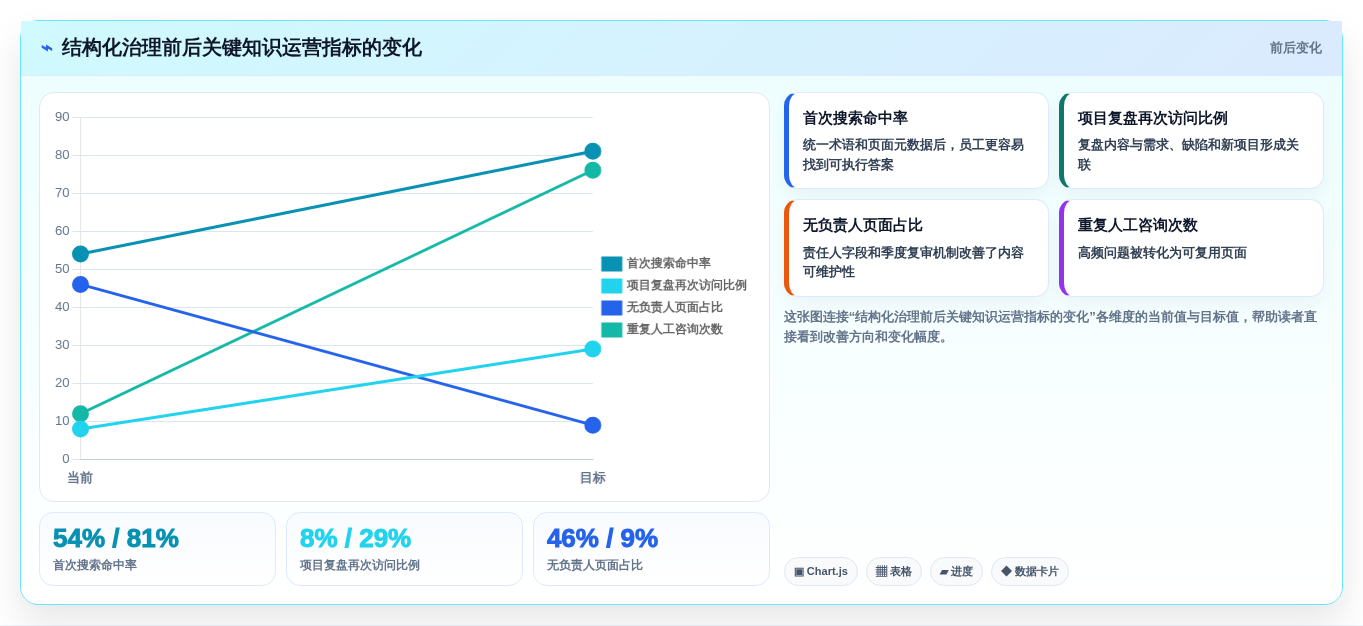Click the 项目复盘再次访问比例 legend label

(687, 286)
